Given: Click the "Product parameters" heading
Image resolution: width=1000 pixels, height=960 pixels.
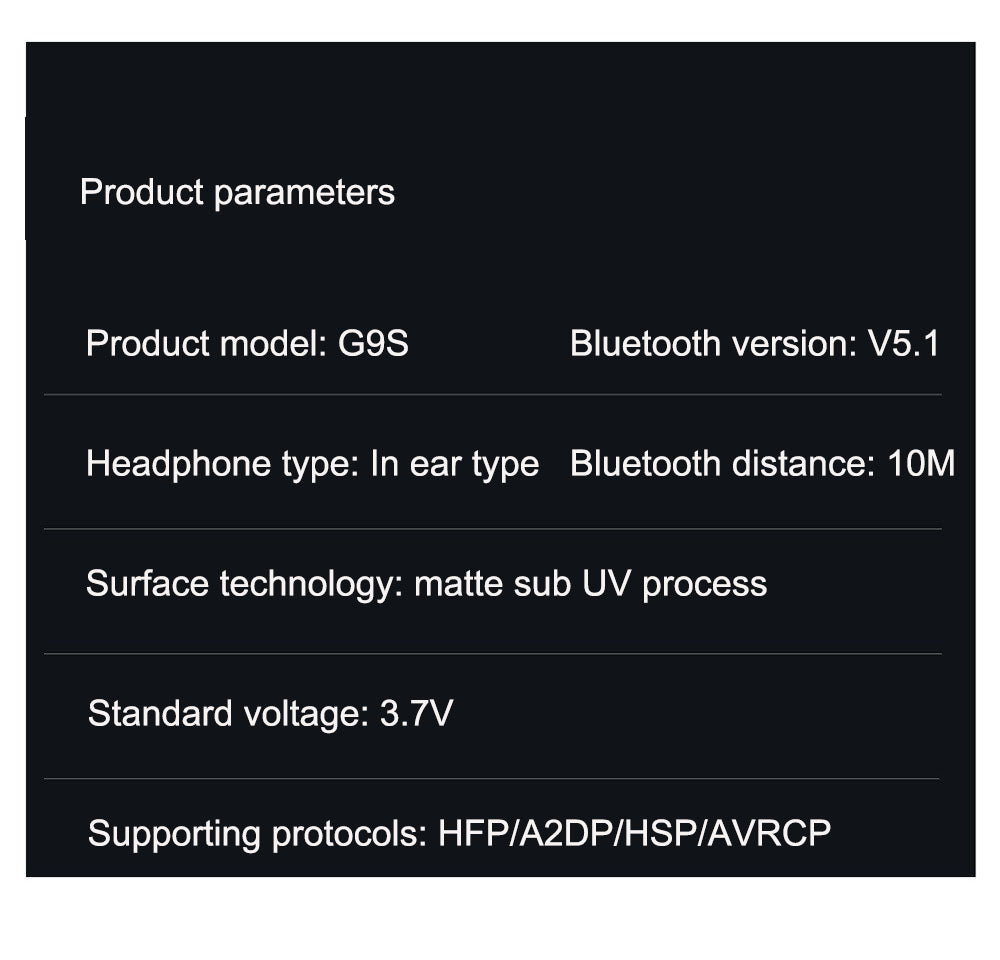Looking at the screenshot, I should (237, 192).
